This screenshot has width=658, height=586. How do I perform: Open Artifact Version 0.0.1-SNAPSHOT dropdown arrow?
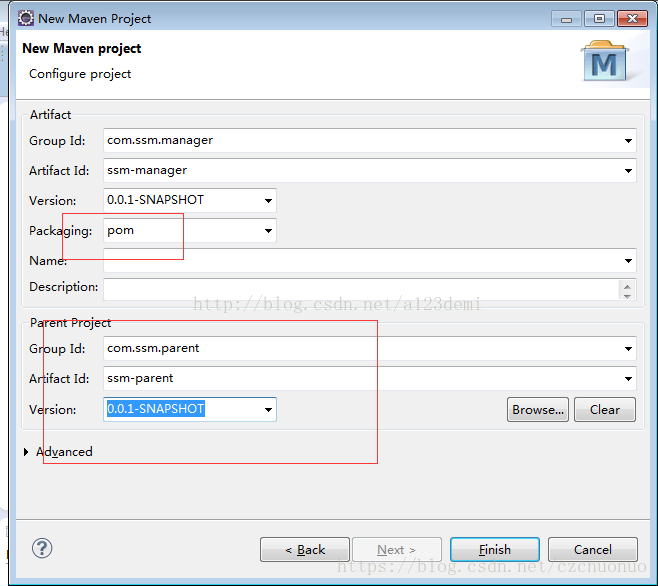pos(268,201)
